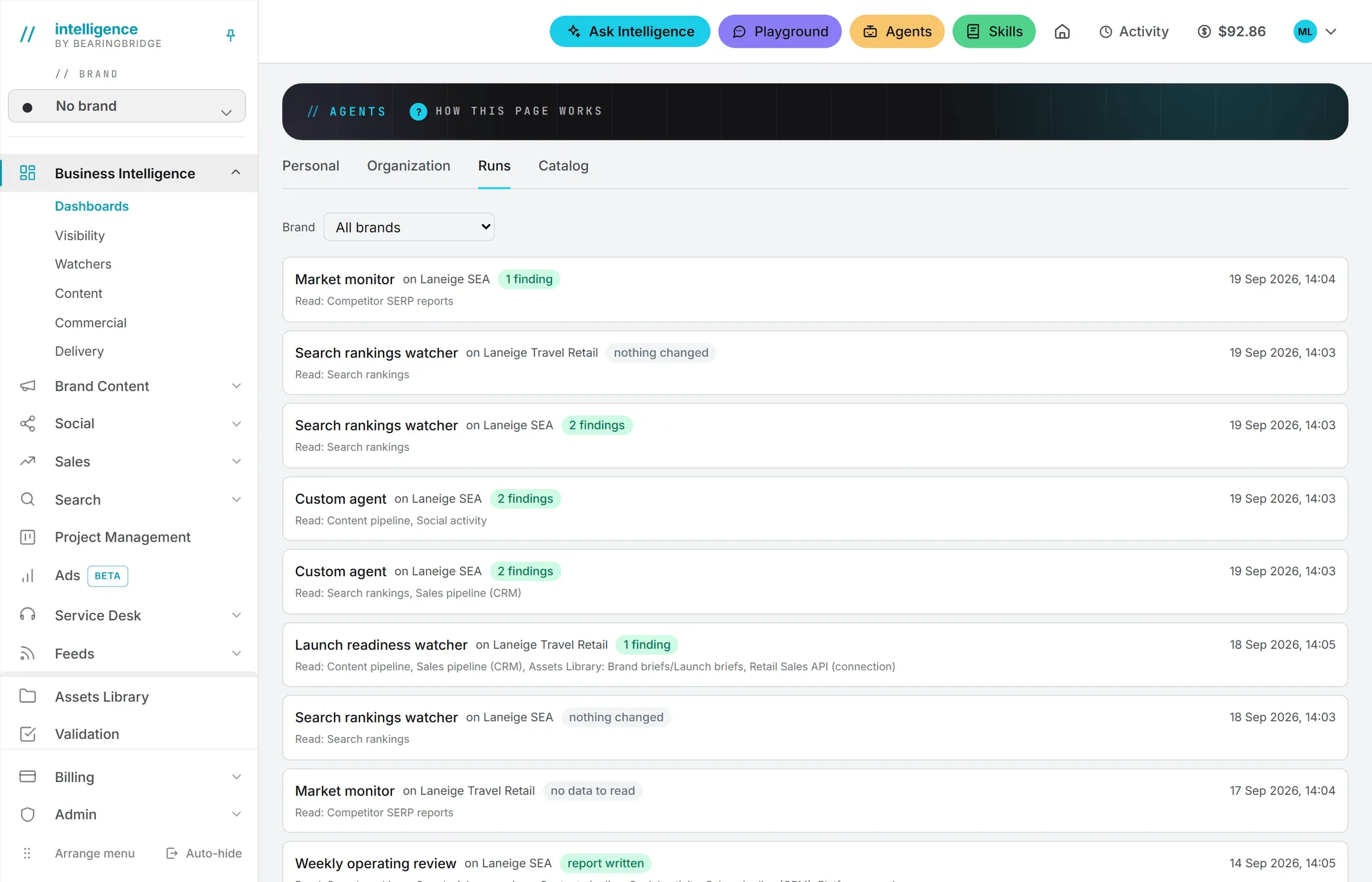The image size is (1372, 882).
Task: Switch to the Catalog tab
Action: point(563,166)
